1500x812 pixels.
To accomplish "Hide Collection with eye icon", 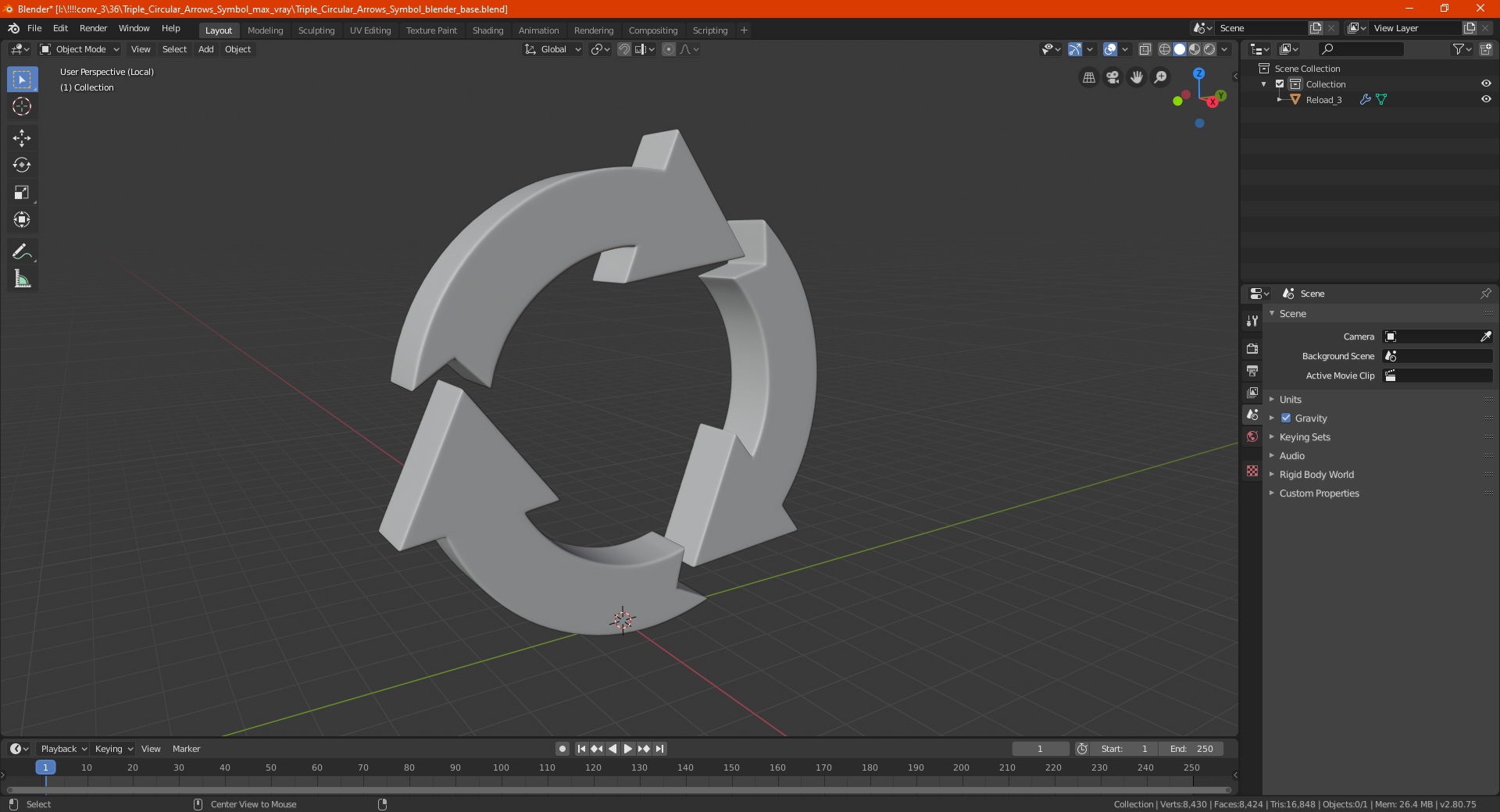I will point(1486,84).
